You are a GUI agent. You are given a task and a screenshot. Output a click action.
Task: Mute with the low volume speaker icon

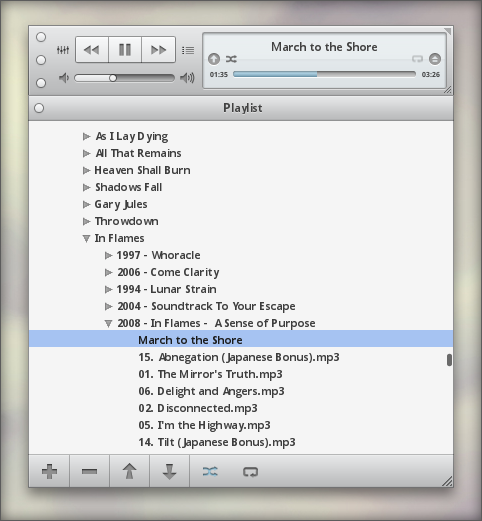(64, 78)
